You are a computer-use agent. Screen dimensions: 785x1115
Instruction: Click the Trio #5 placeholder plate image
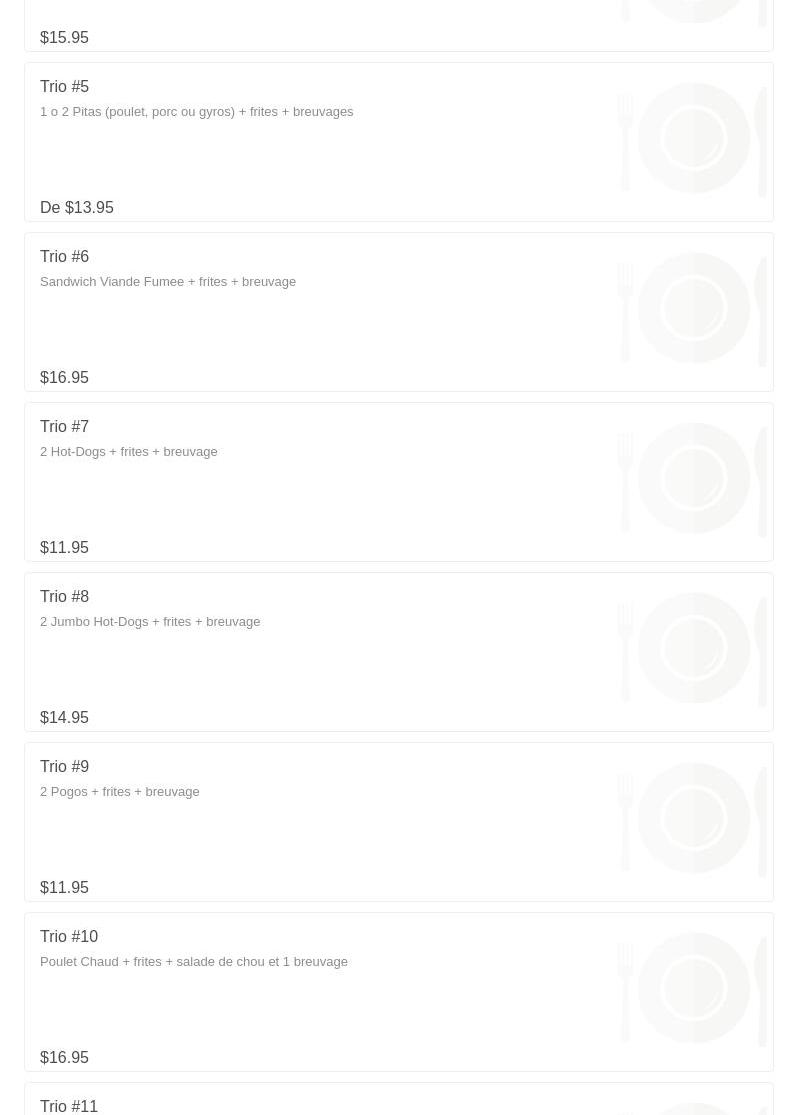tap(693, 138)
